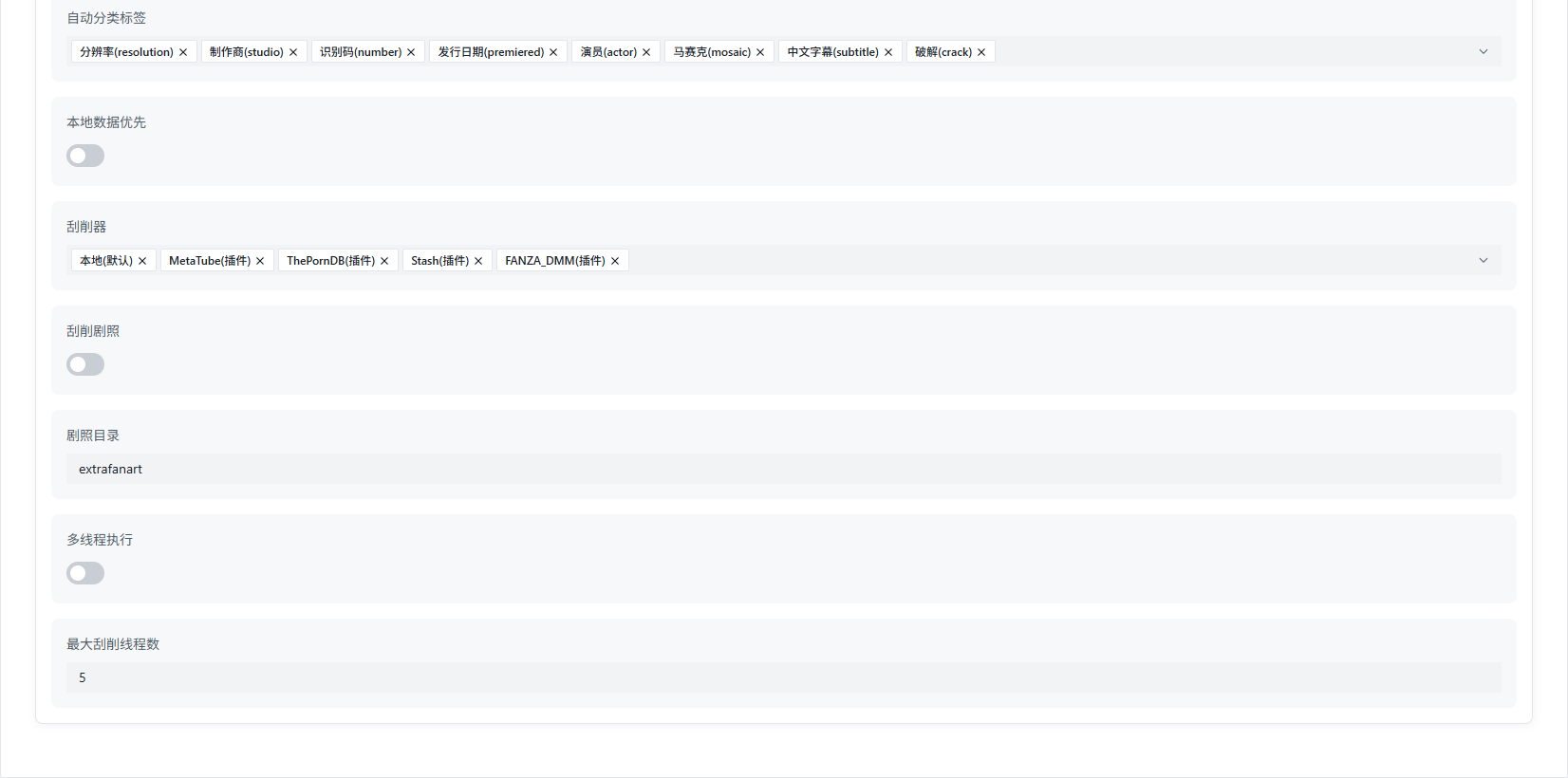Remove the FANZA_DMM(插件) scraper
The width and height of the screenshot is (1568, 778).
point(615,261)
